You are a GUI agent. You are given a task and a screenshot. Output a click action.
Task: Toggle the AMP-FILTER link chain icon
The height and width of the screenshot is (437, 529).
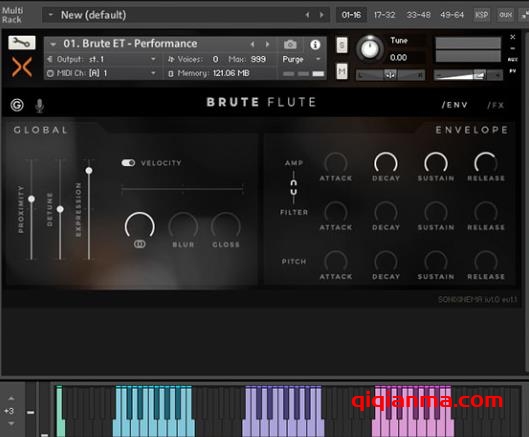pos(294,187)
